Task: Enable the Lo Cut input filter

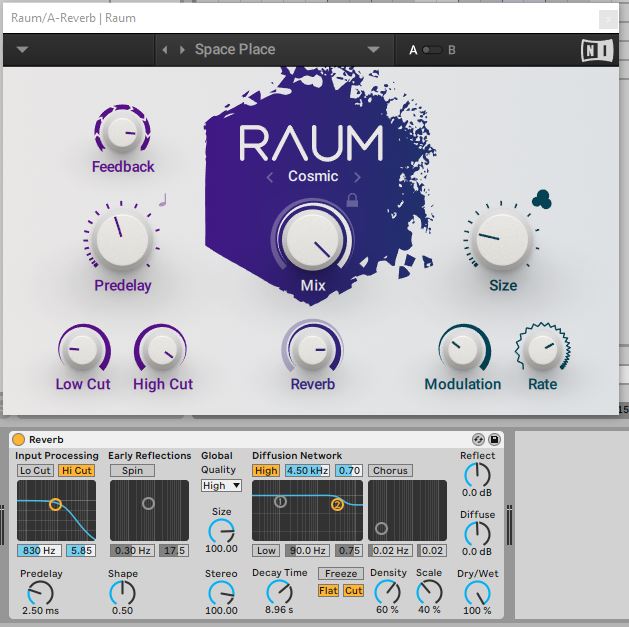Action: coord(35,471)
